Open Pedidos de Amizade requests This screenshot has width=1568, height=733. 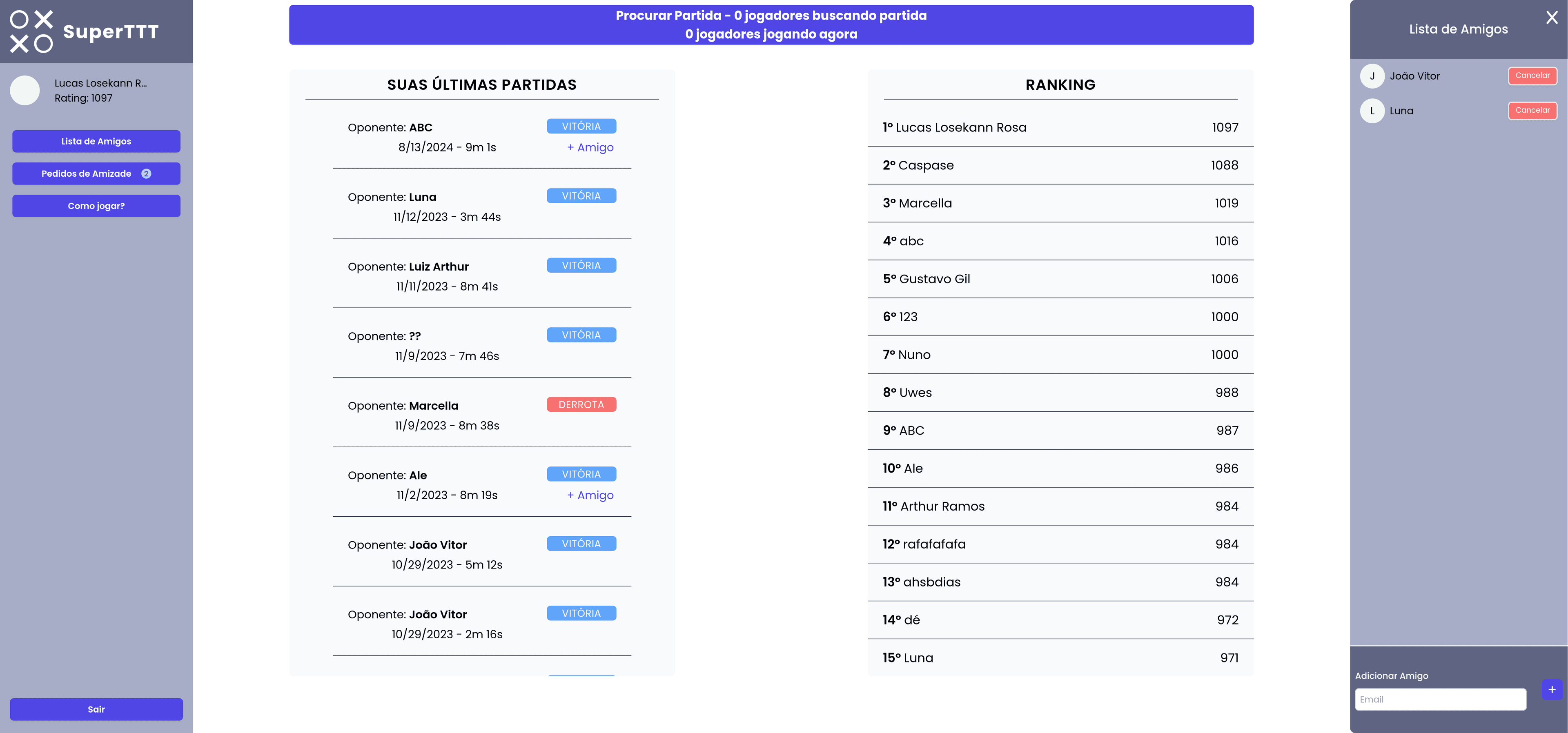click(87, 173)
